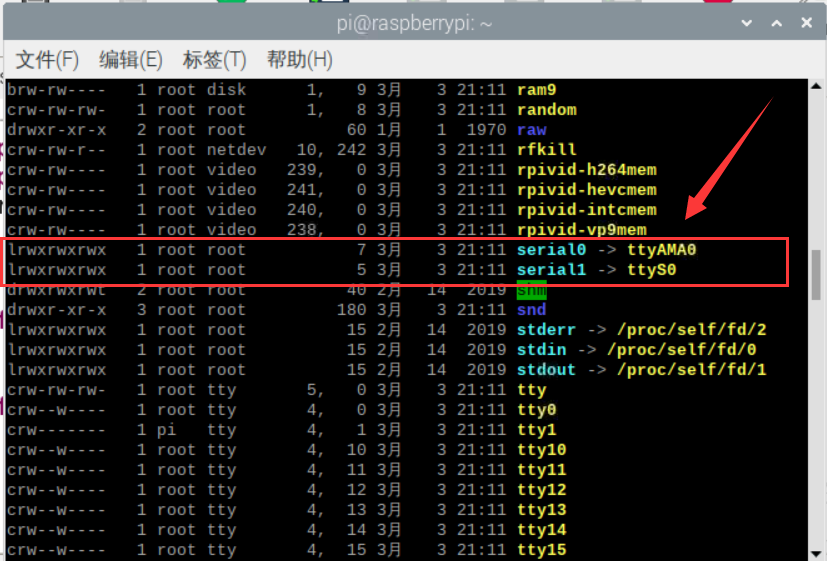Close the terminal window with X
This screenshot has height=561, width=827.
click(806, 23)
